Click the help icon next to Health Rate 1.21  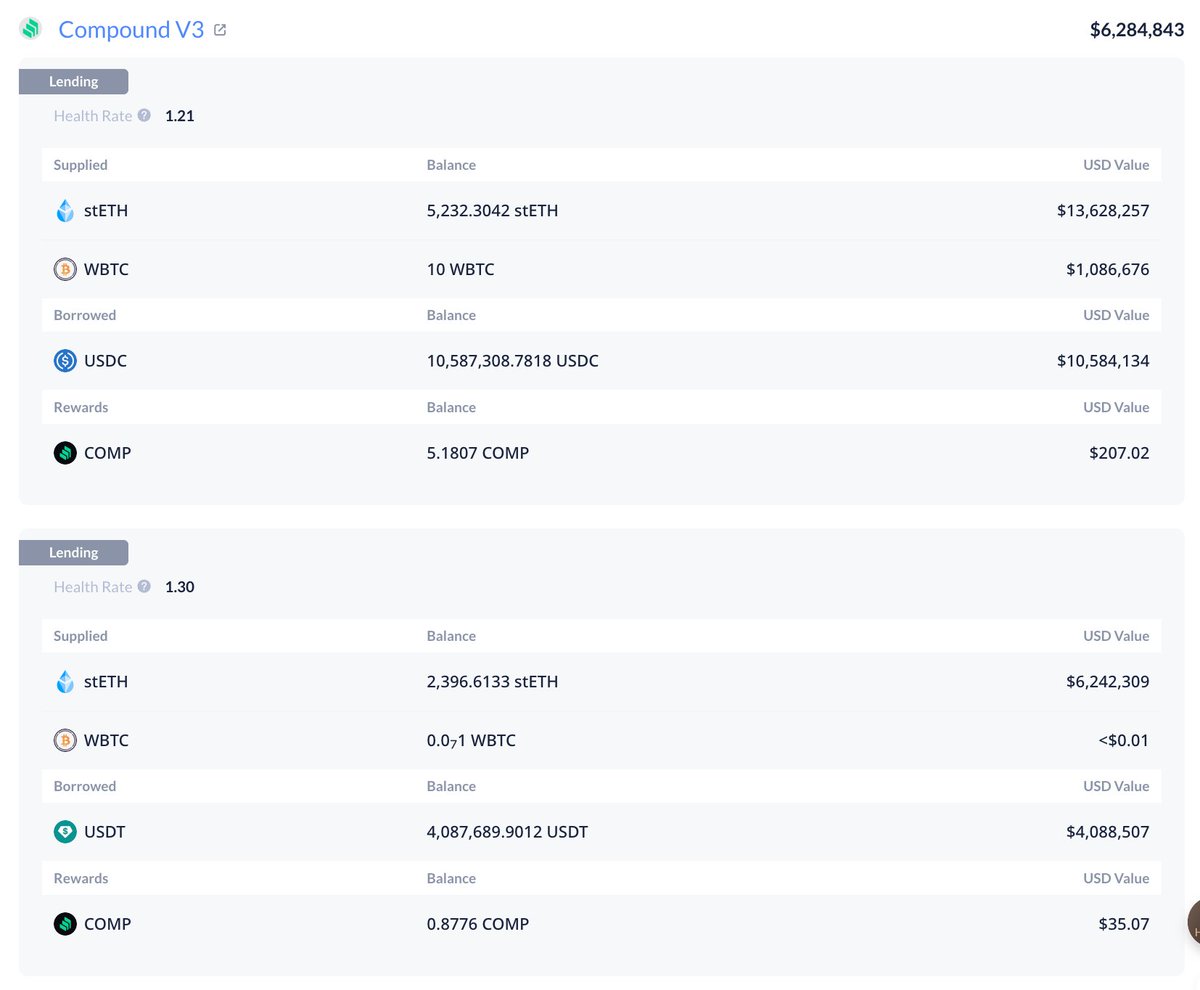click(x=144, y=115)
